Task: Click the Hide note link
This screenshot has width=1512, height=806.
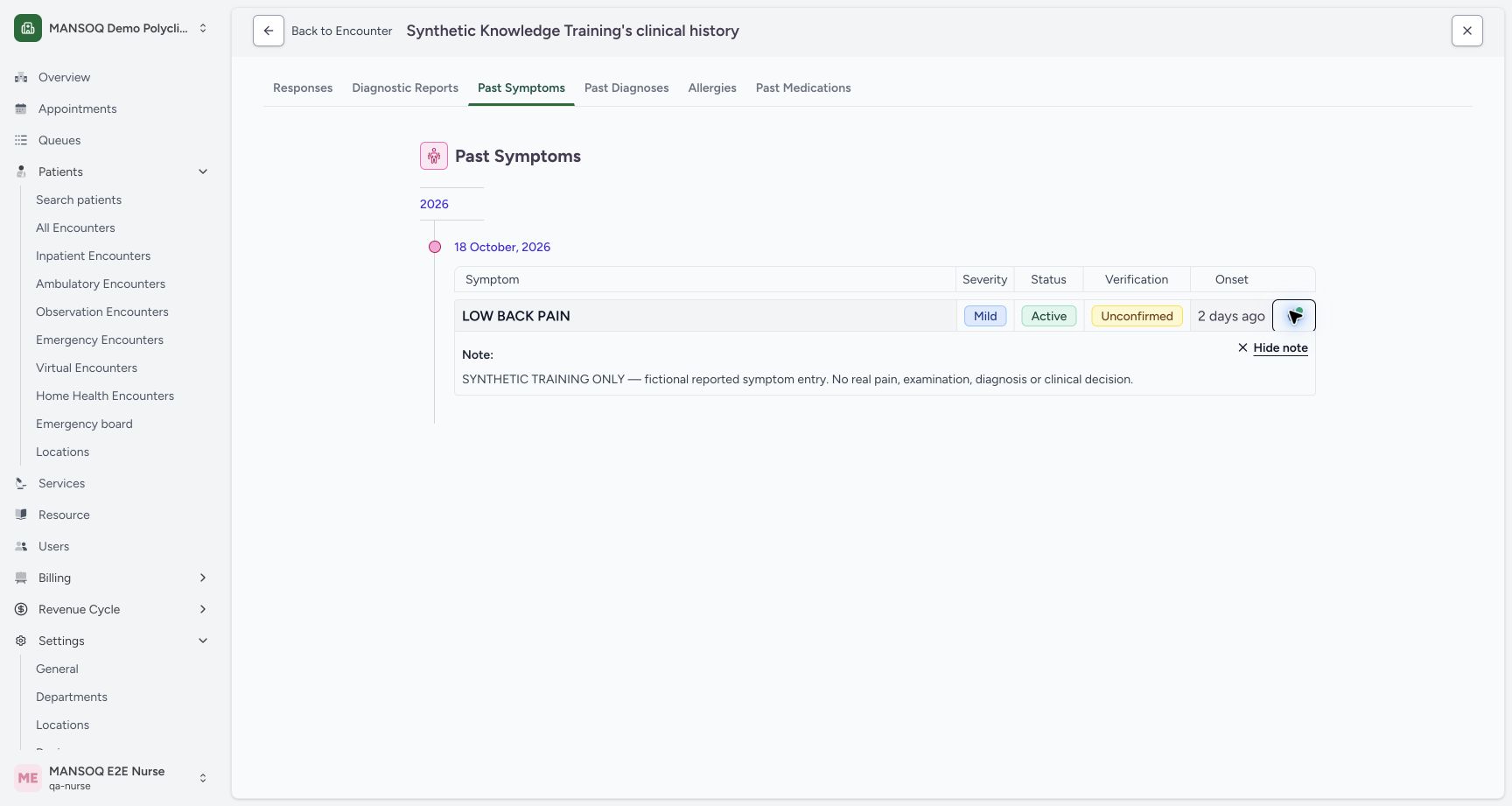Action: tap(1280, 347)
